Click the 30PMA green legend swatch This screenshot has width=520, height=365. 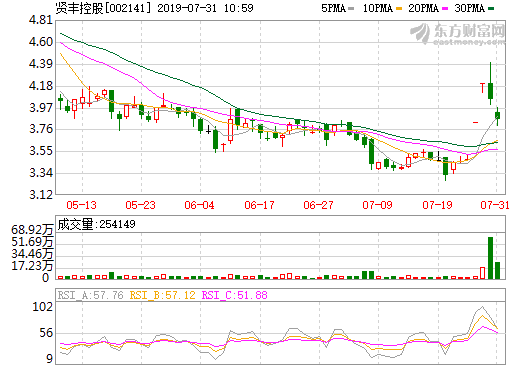(491, 8)
